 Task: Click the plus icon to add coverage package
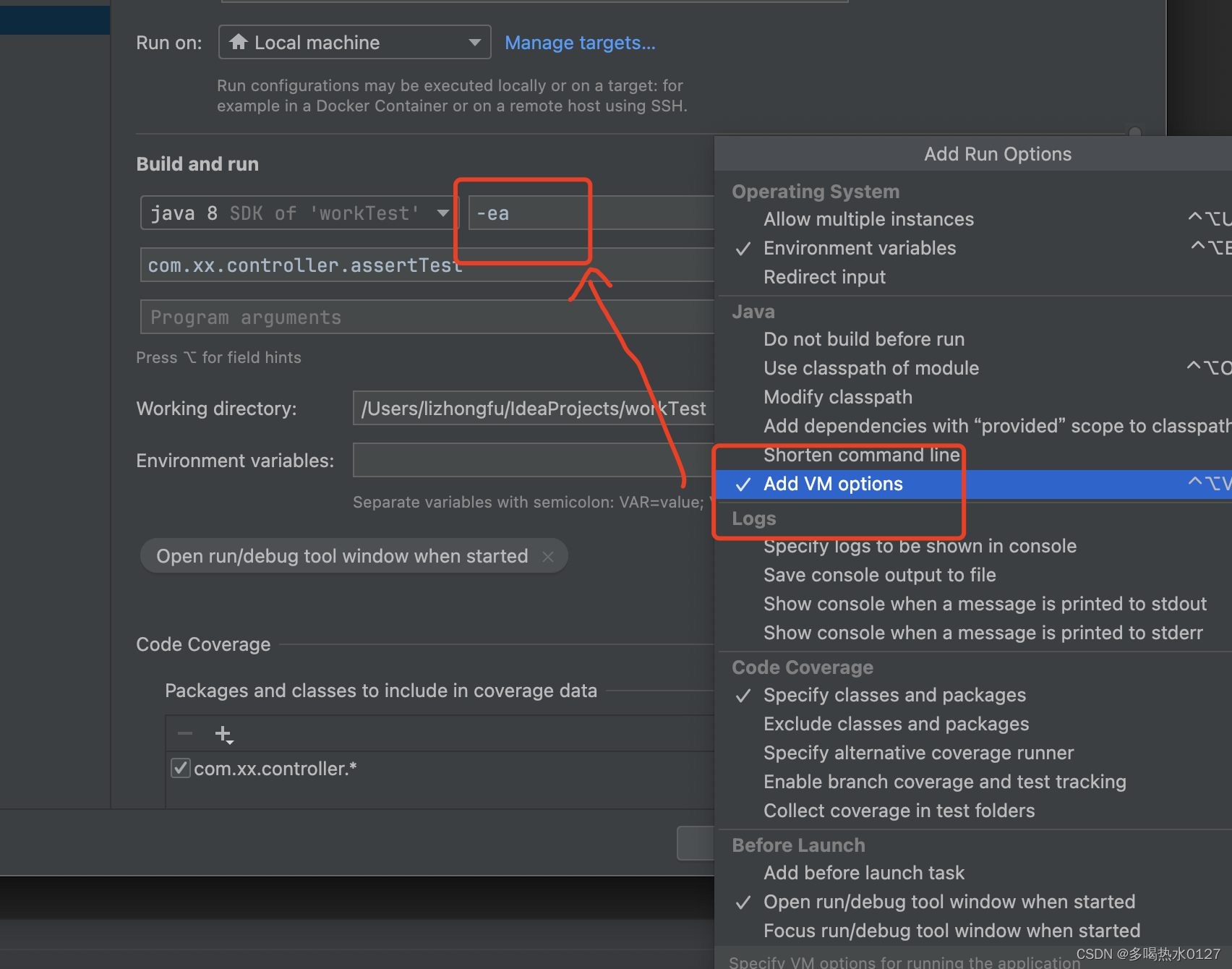click(223, 733)
